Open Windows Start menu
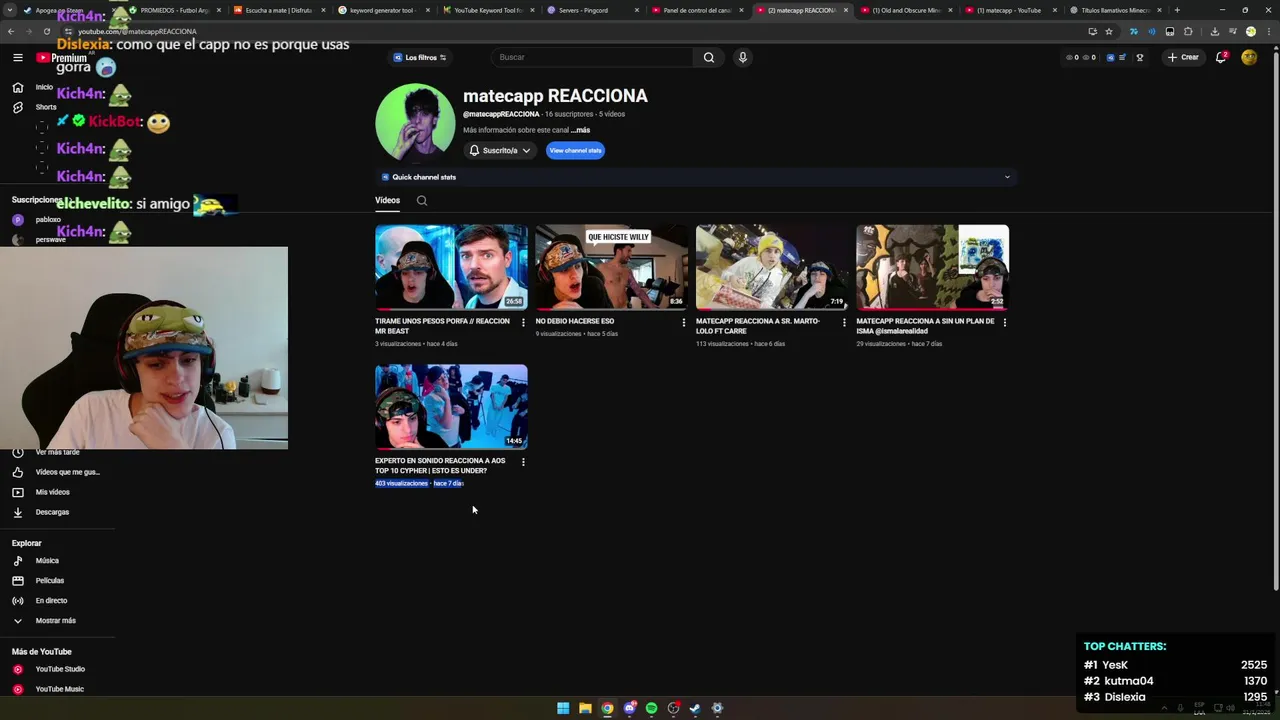1280x720 pixels. pos(563,708)
